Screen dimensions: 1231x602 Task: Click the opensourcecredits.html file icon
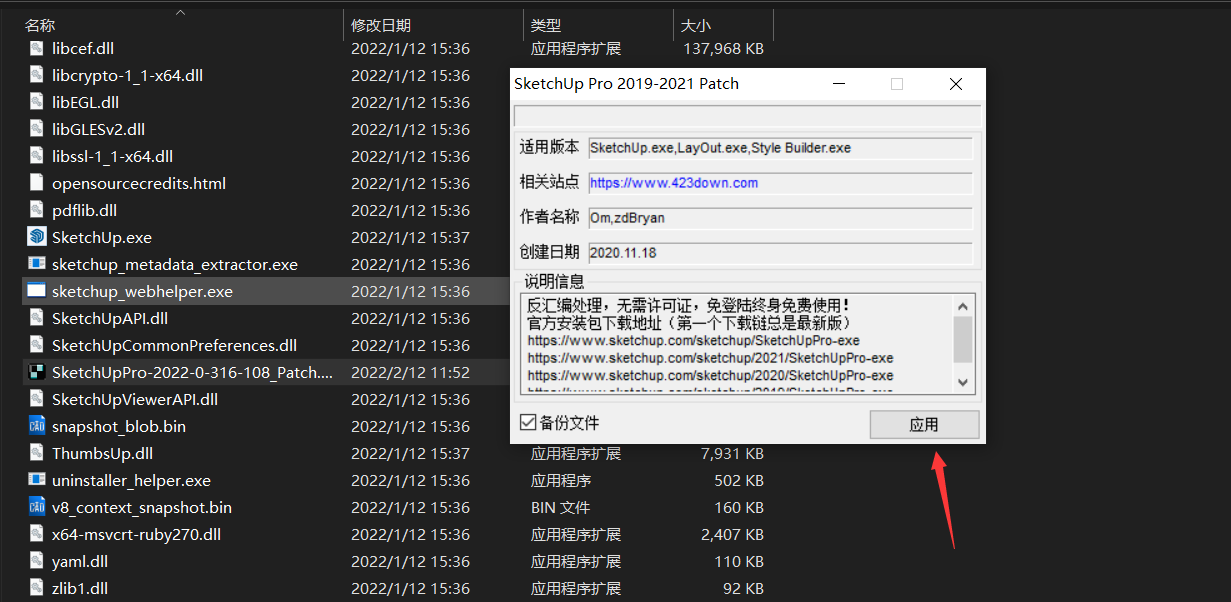[x=36, y=183]
